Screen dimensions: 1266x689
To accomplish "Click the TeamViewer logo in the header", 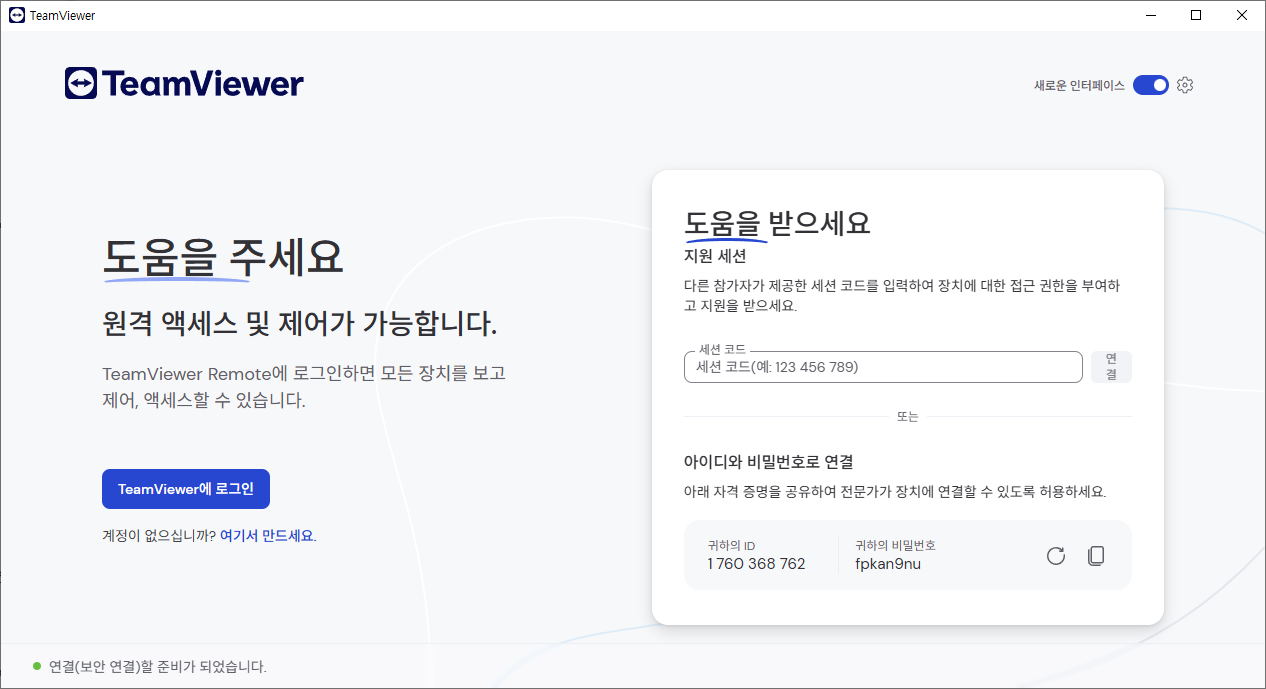I will coord(184,84).
